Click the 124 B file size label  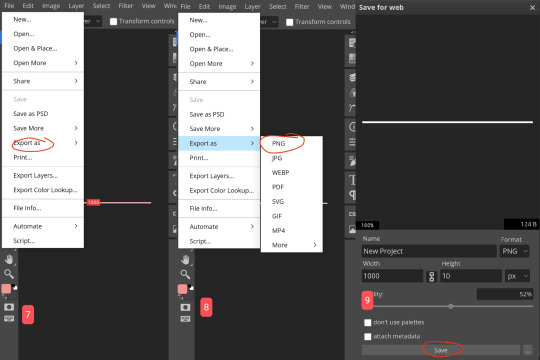coord(521,224)
